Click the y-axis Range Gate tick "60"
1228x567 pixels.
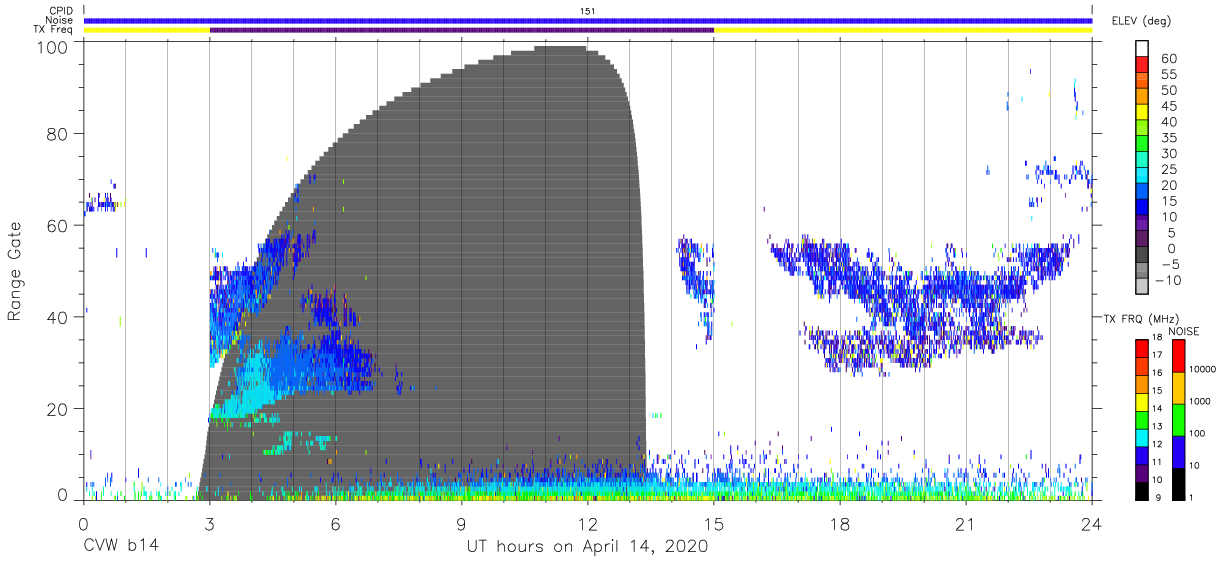[58, 225]
